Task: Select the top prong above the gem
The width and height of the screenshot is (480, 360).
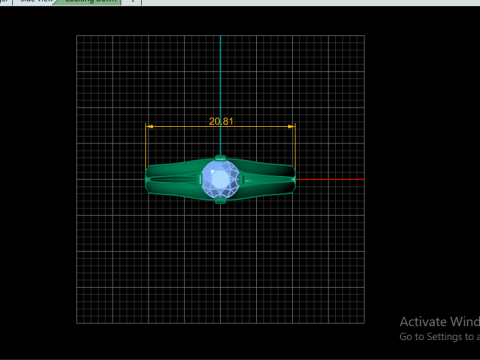Action: coord(220,158)
